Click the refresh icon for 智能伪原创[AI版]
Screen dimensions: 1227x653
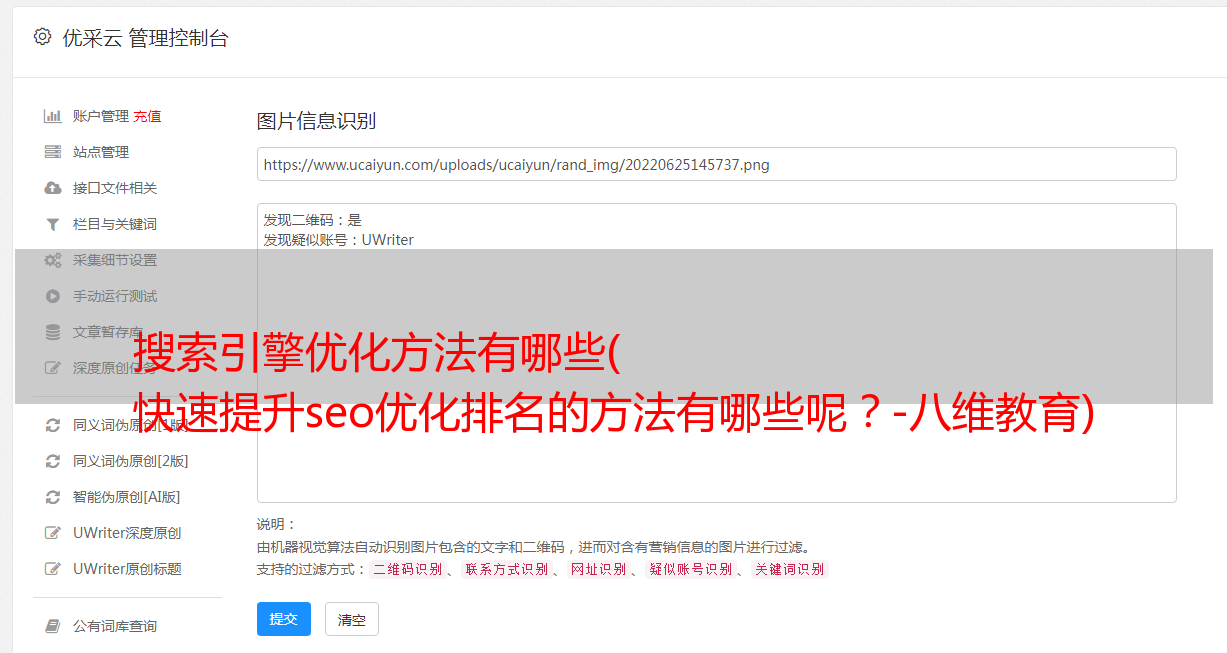click(x=53, y=497)
